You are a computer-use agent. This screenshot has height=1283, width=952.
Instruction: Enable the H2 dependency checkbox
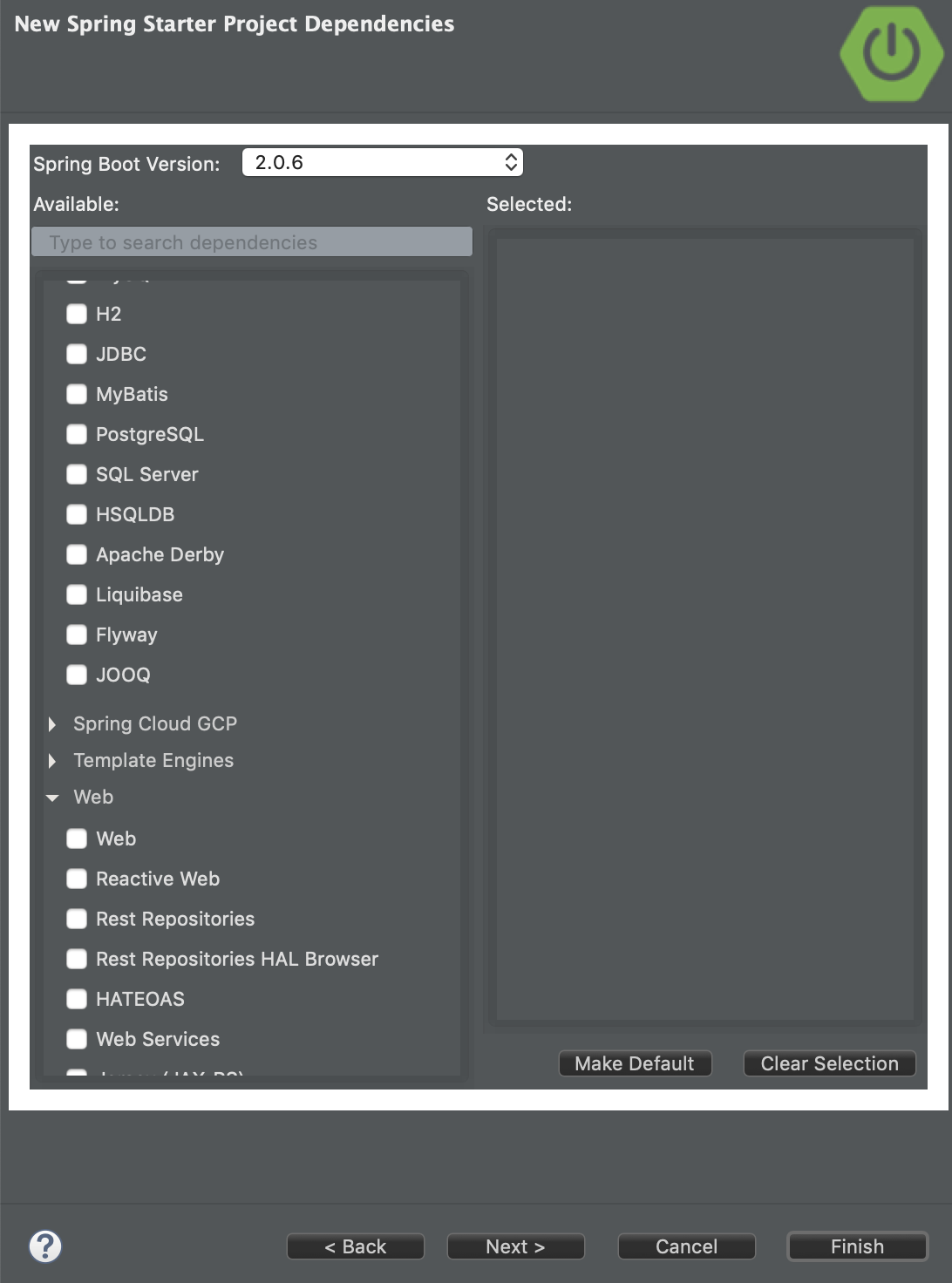[77, 314]
